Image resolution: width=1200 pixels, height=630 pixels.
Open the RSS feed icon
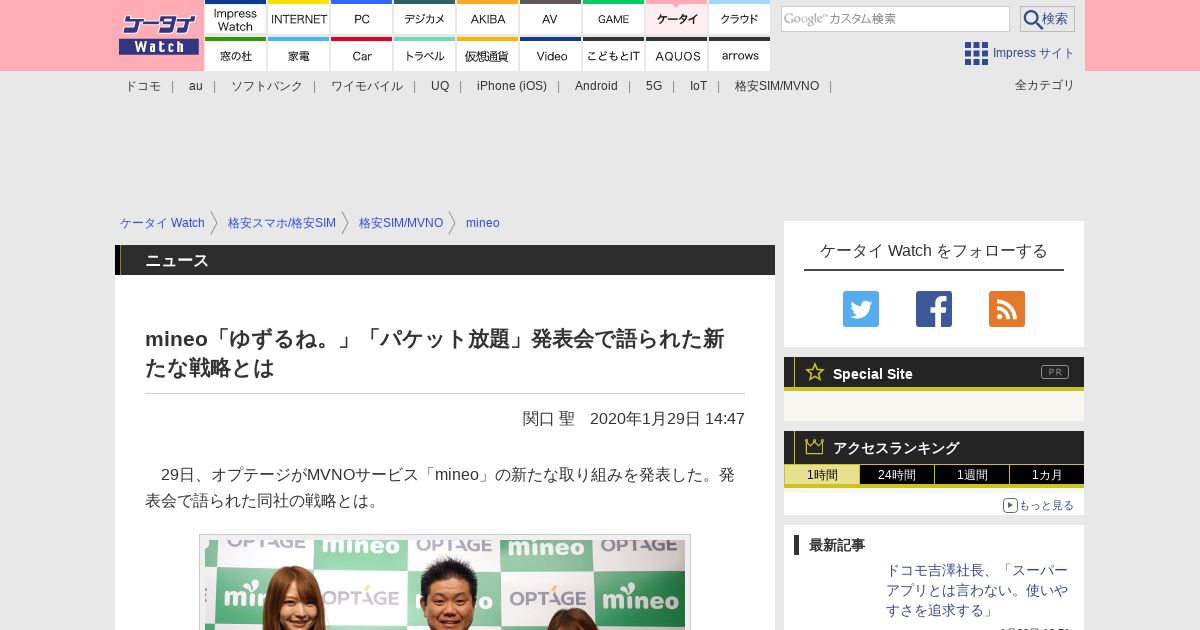tap(1006, 309)
